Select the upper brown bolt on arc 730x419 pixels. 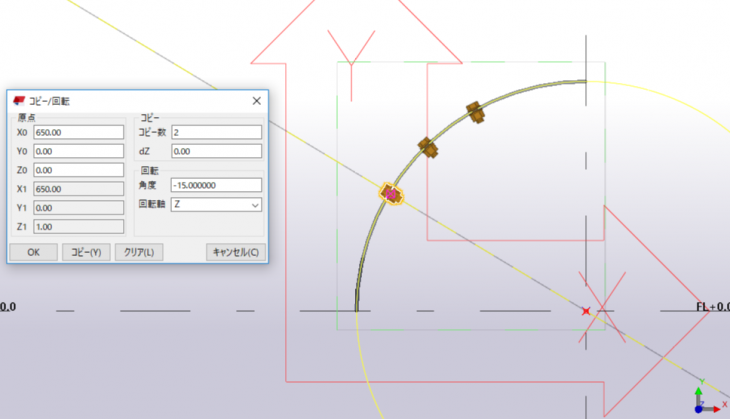[x=476, y=113]
